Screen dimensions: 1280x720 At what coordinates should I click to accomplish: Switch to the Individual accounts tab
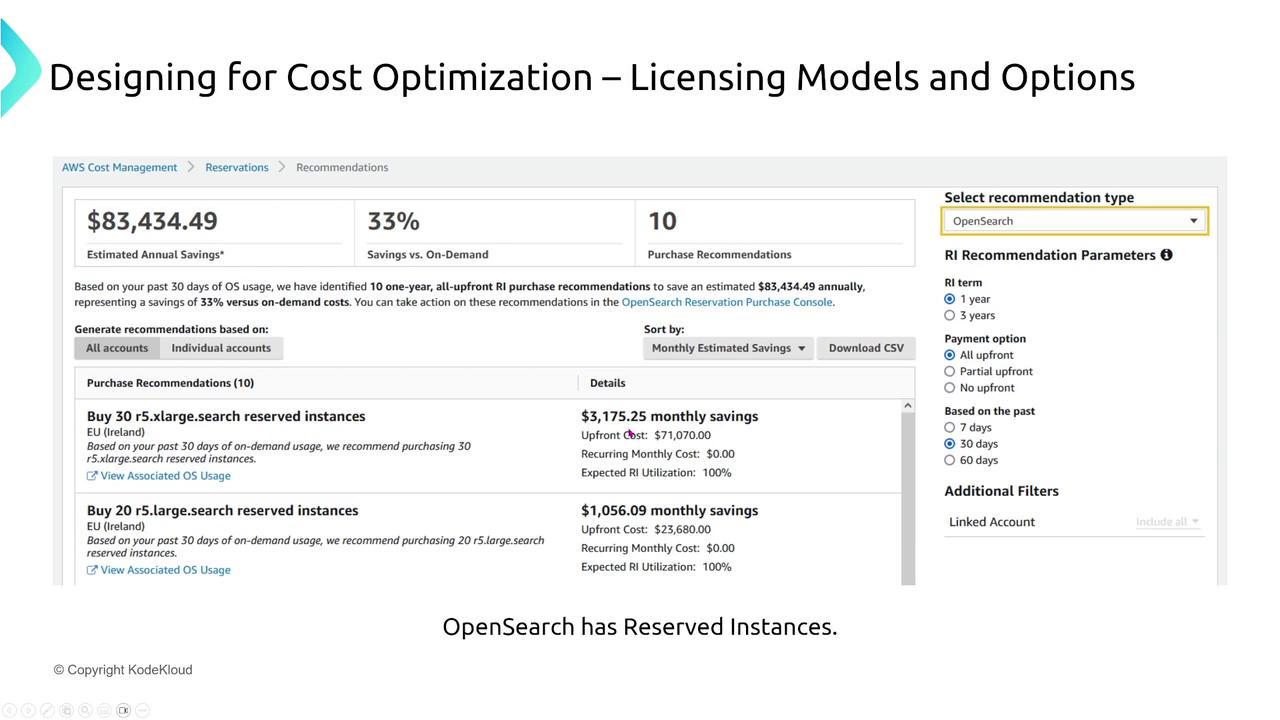point(221,348)
